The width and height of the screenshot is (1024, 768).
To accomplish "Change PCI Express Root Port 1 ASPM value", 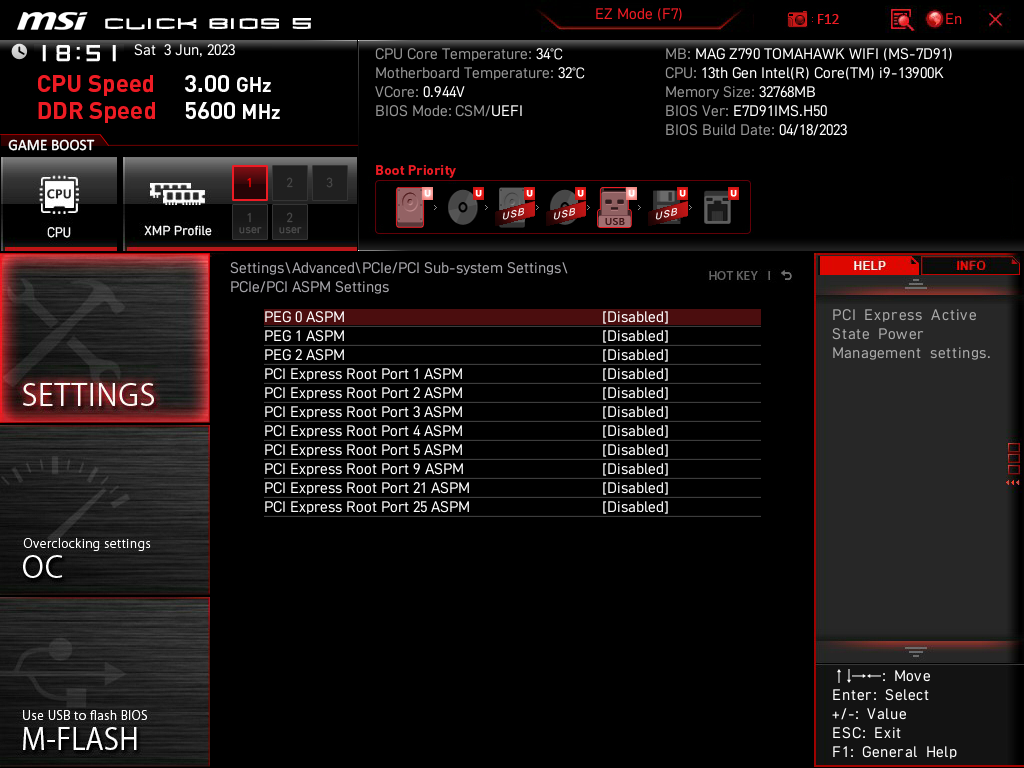I will [635, 374].
